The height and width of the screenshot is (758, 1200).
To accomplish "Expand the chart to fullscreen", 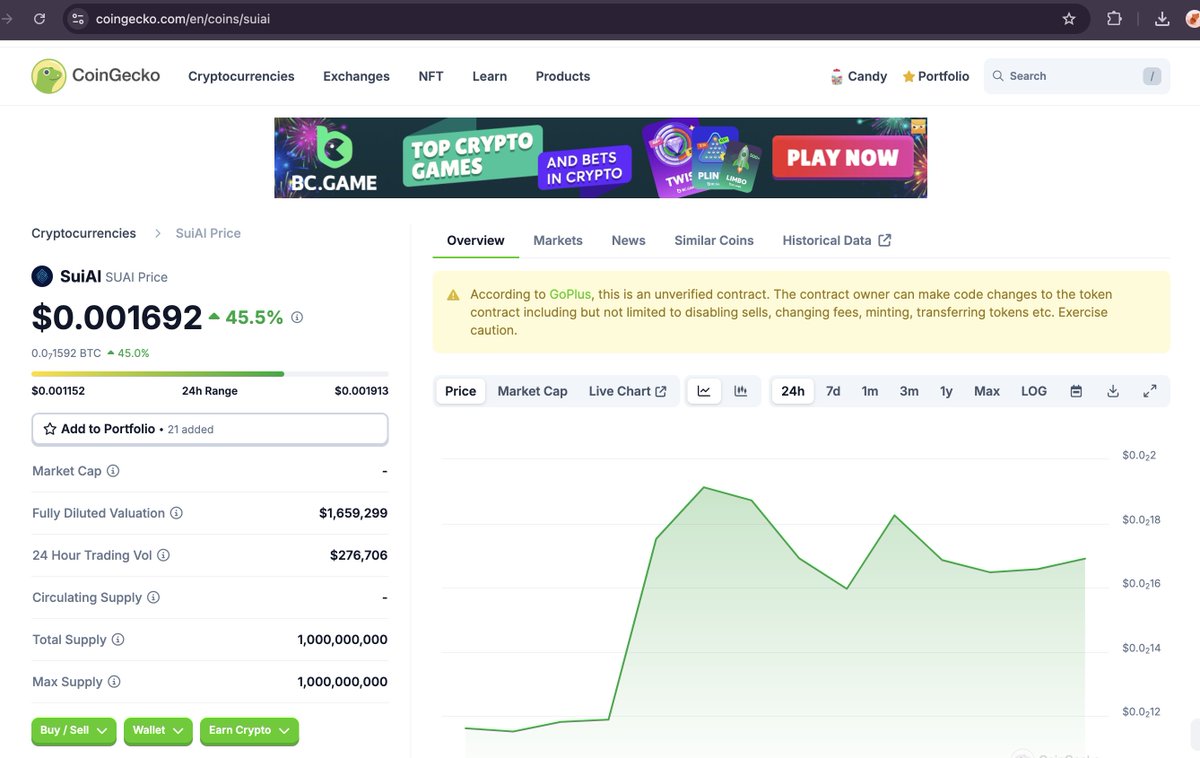I will click(1150, 391).
